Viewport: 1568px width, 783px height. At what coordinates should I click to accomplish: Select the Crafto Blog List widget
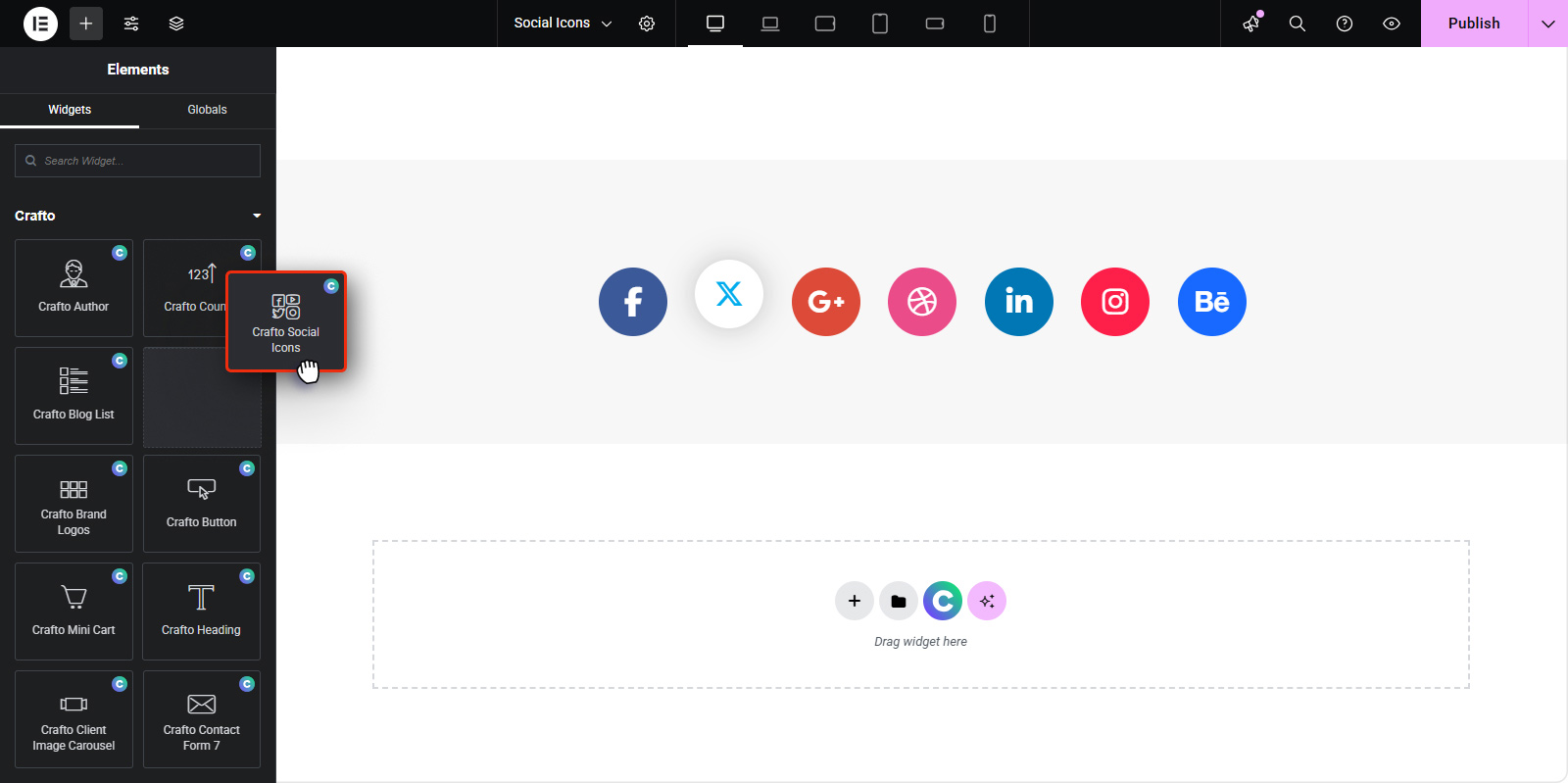(x=73, y=396)
